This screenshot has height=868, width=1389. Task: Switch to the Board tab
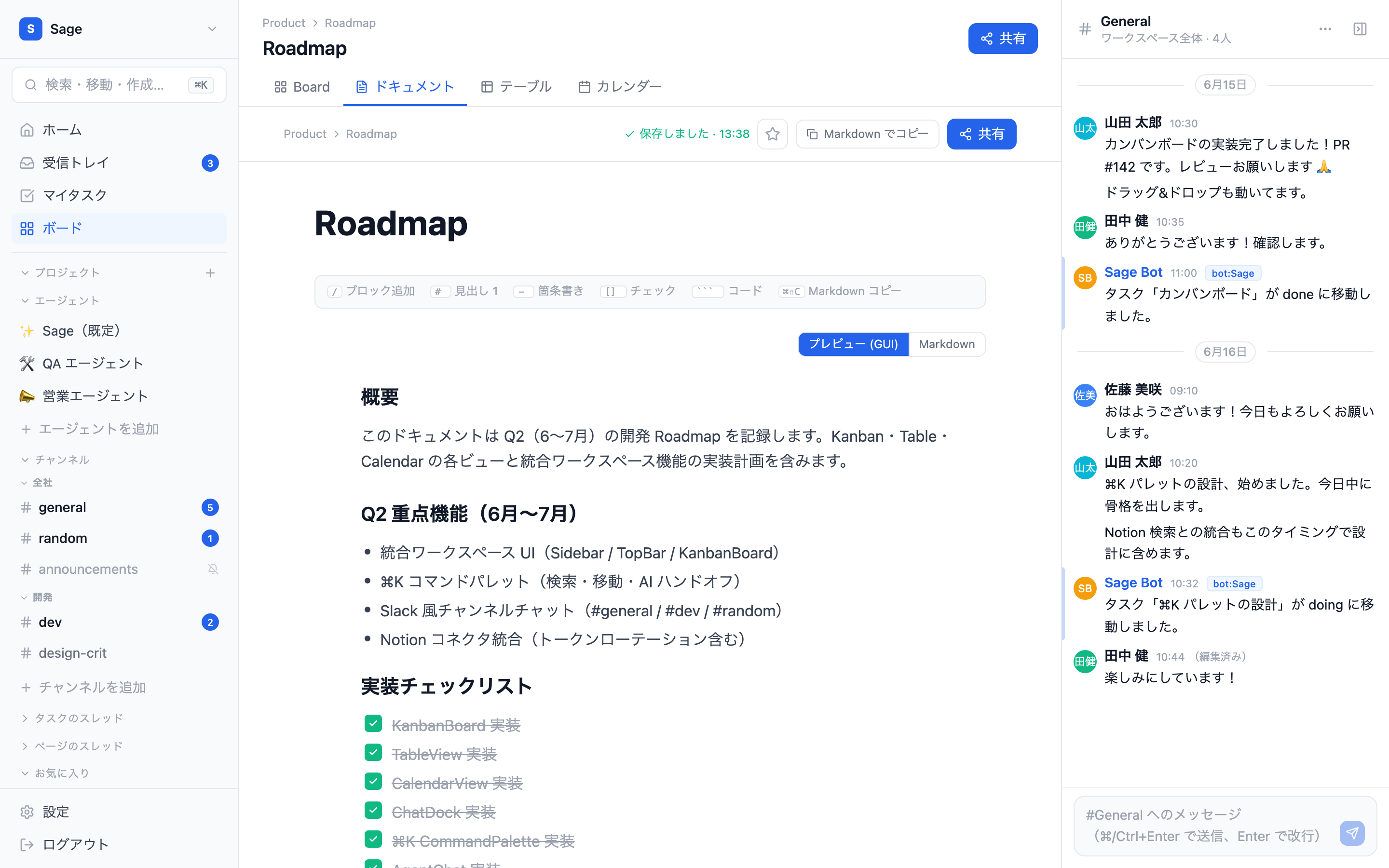point(302,87)
